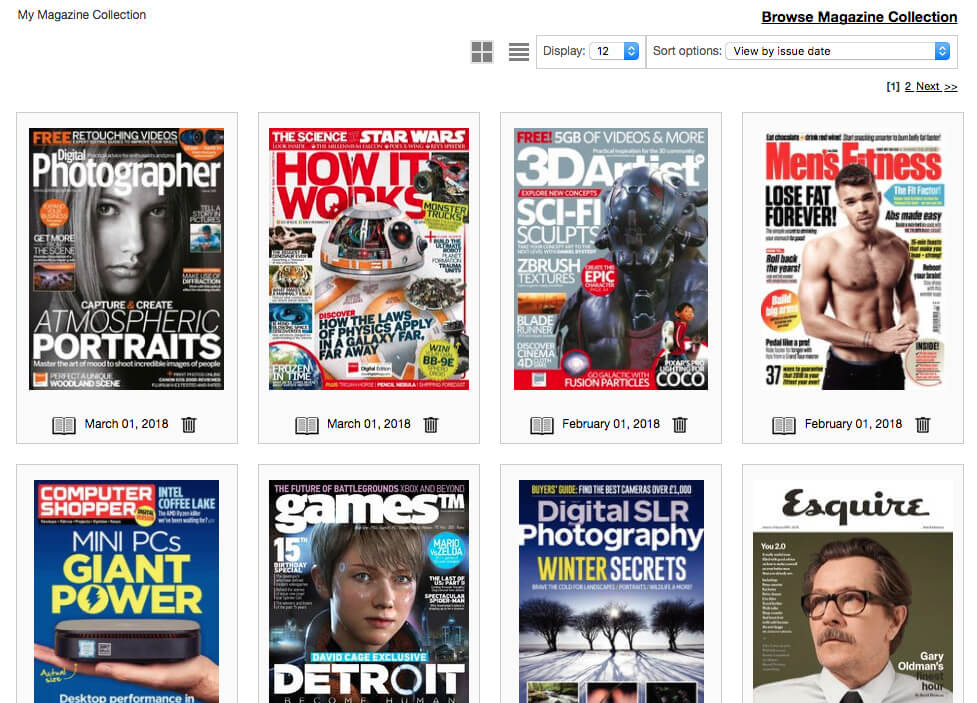
Task: Click the date under Men's Fitness
Action: coord(853,424)
